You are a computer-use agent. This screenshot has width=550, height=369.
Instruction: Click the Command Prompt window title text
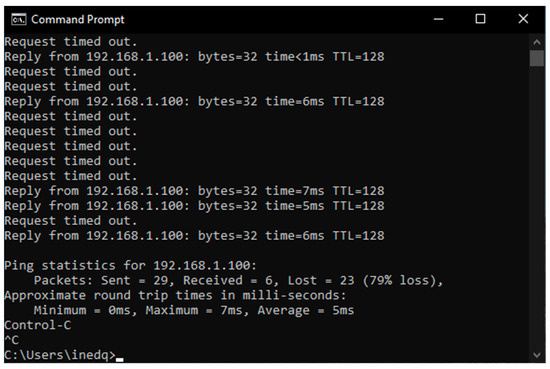(x=78, y=19)
